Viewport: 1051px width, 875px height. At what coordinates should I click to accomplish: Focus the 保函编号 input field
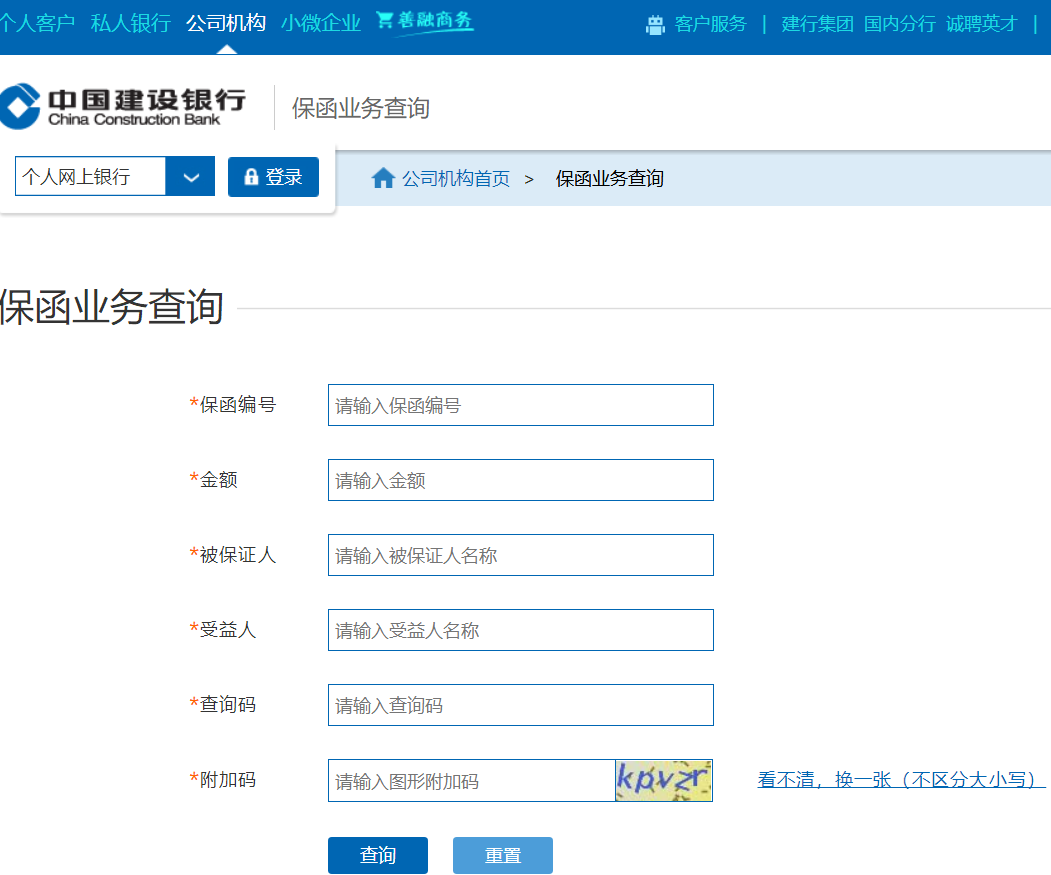coord(520,405)
